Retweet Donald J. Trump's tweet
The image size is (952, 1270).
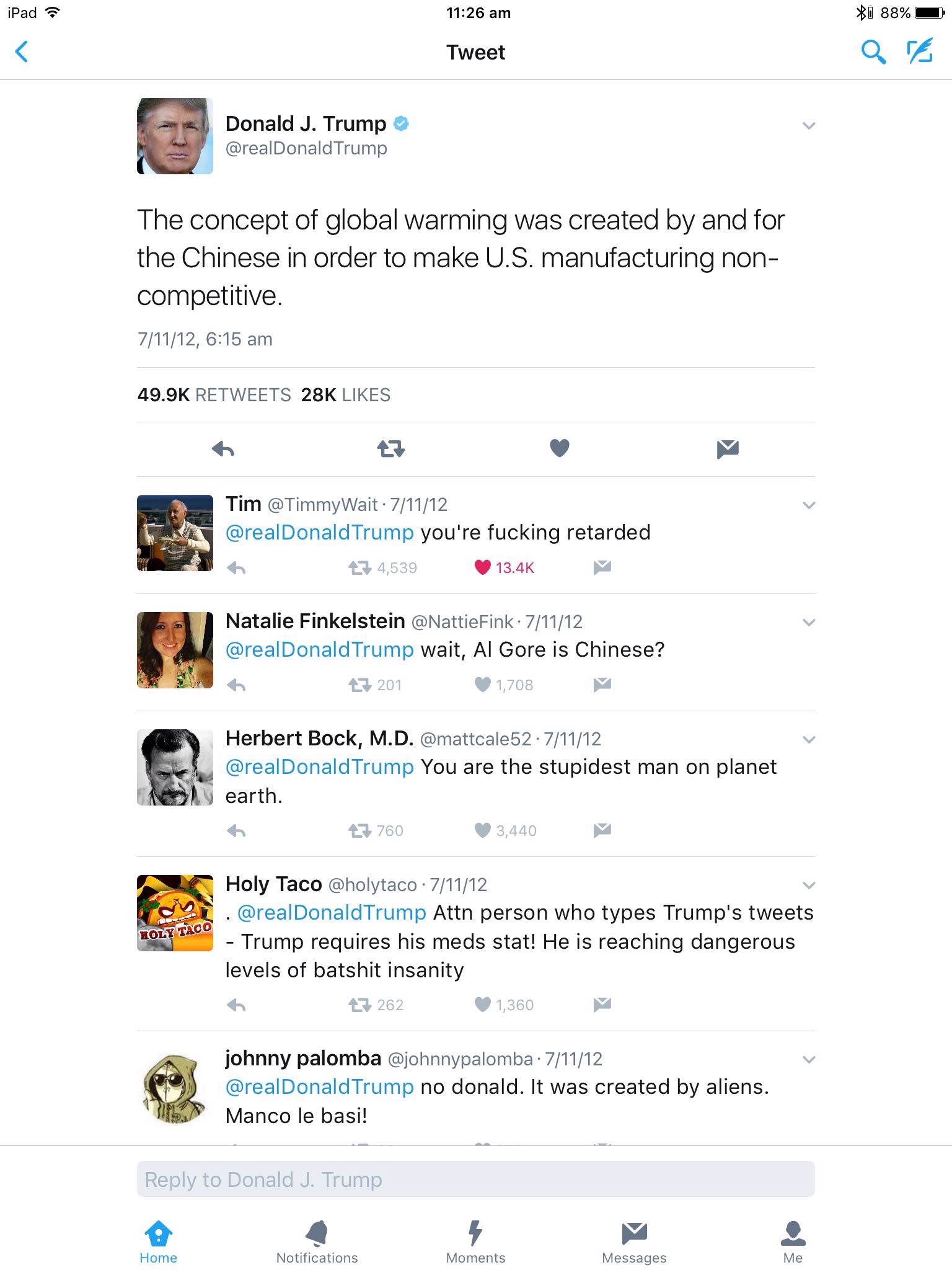(x=391, y=448)
